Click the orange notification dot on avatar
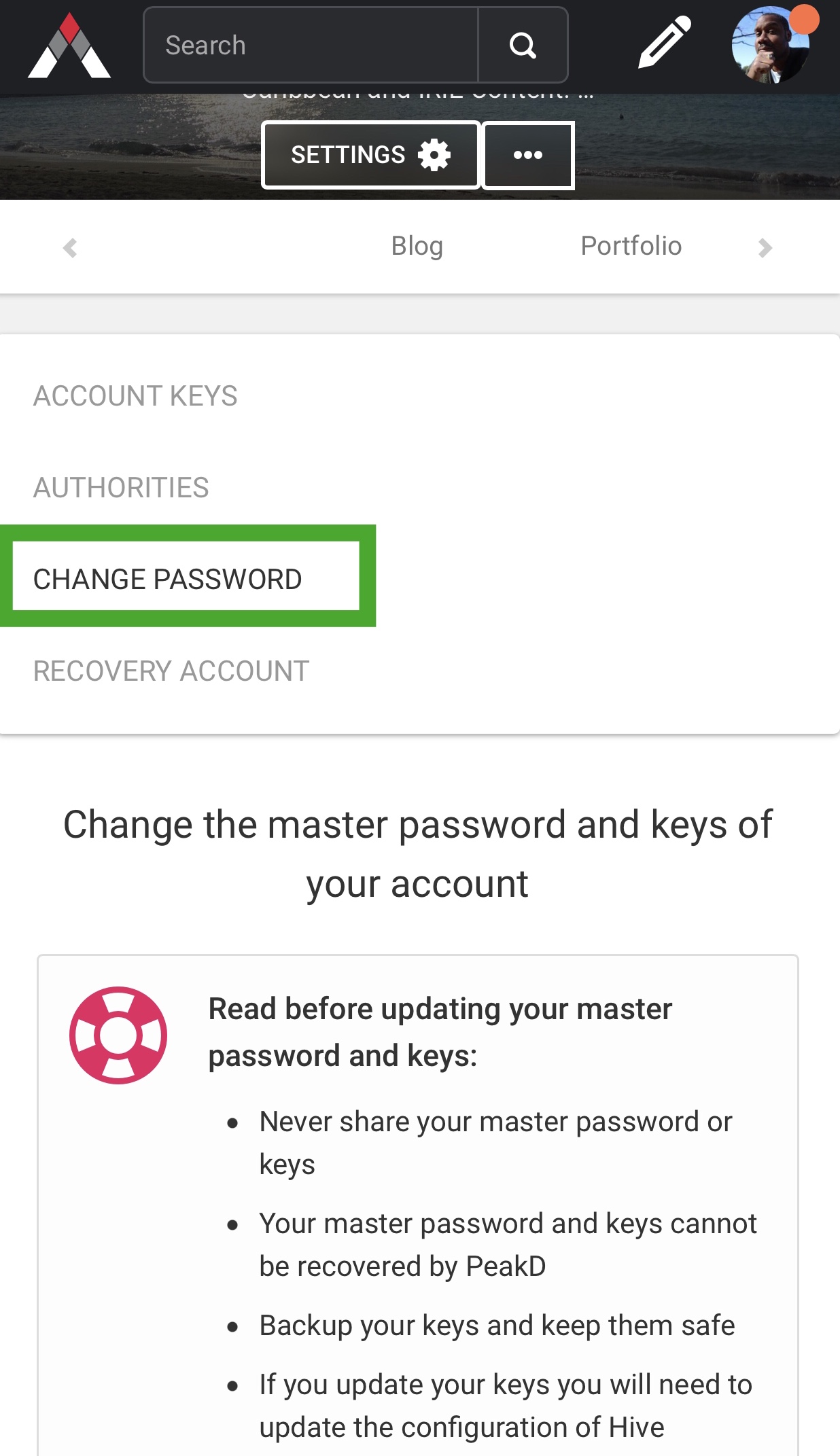The image size is (840, 1456). click(805, 19)
